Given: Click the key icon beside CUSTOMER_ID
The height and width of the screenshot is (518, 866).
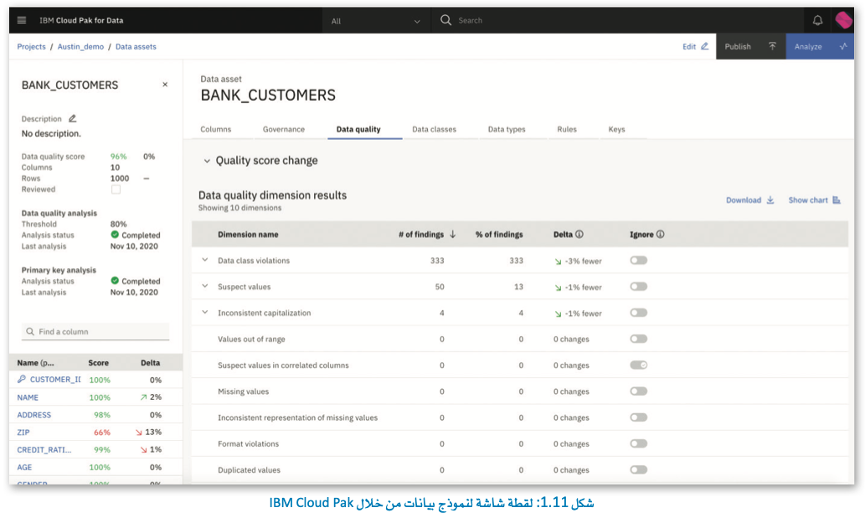Looking at the screenshot, I should click(x=22, y=379).
